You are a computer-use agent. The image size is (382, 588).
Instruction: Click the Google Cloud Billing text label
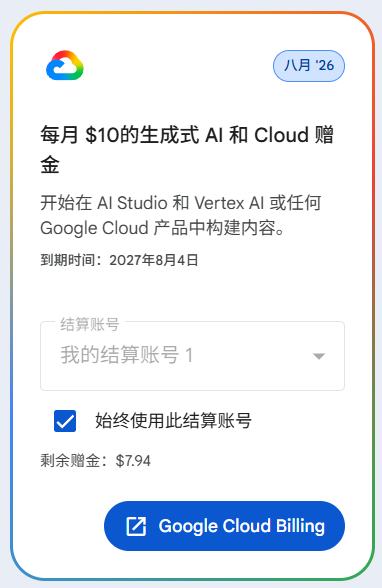(241, 526)
